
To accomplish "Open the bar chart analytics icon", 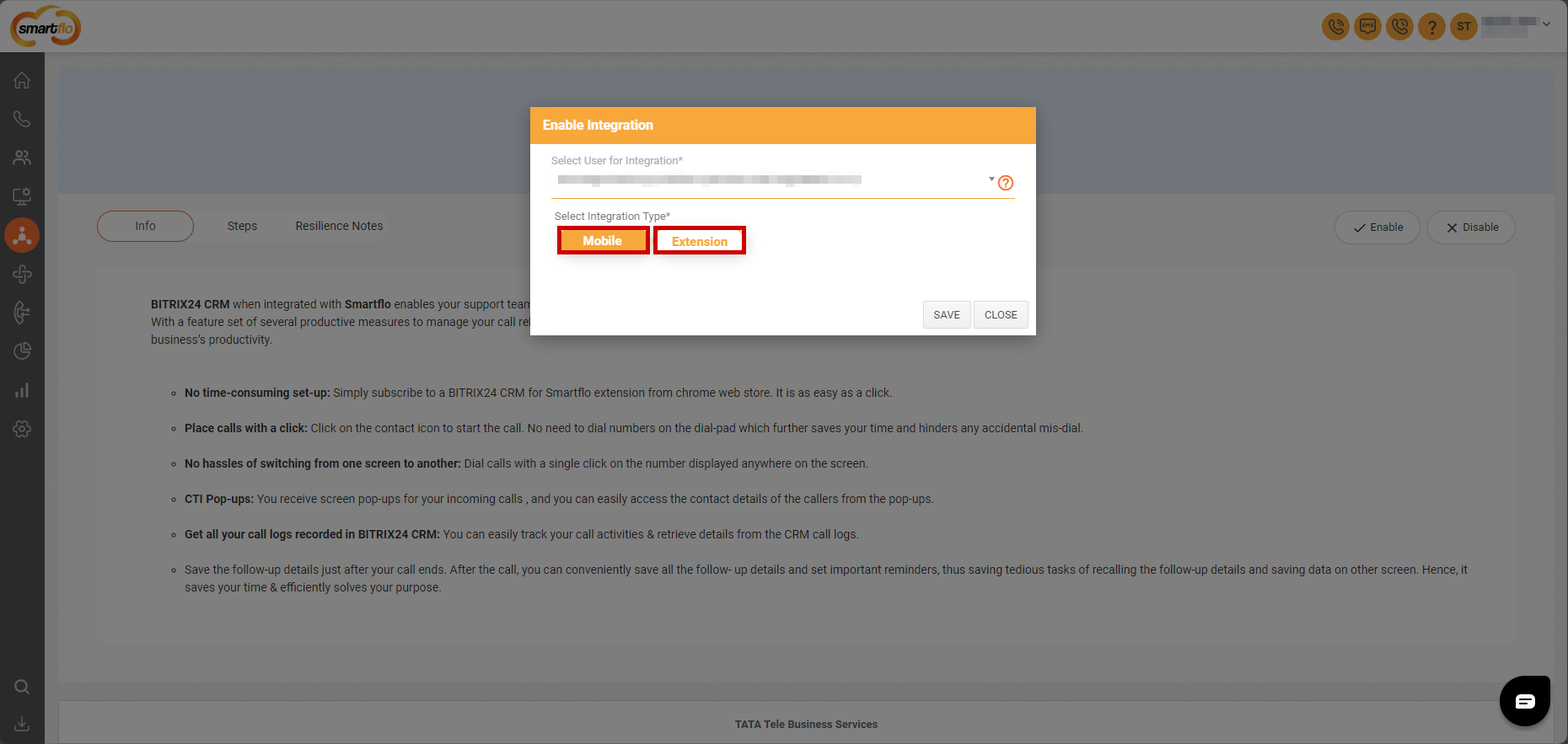I will click(x=22, y=390).
